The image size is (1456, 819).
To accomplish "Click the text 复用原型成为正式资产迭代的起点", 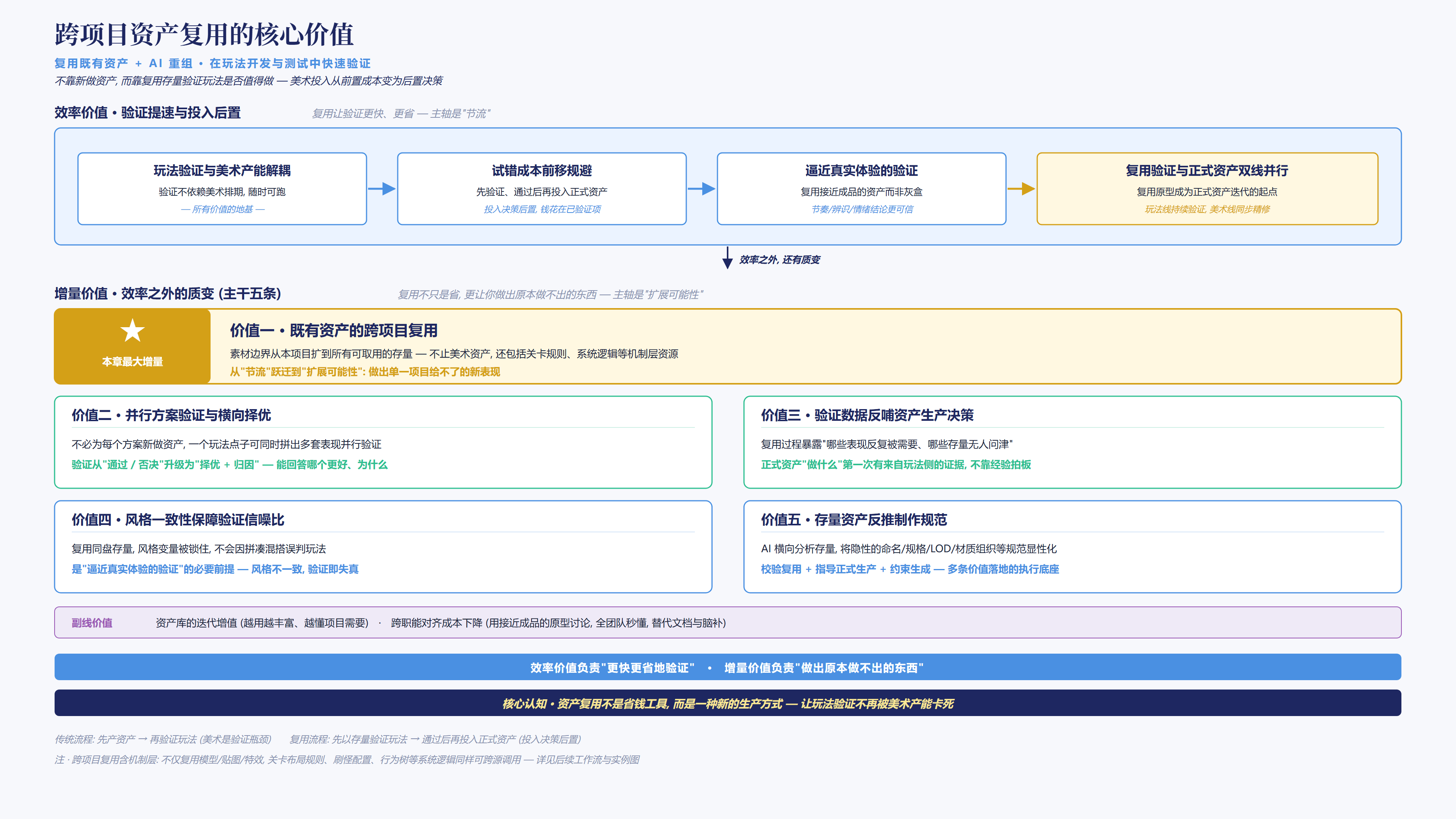I will [1207, 191].
